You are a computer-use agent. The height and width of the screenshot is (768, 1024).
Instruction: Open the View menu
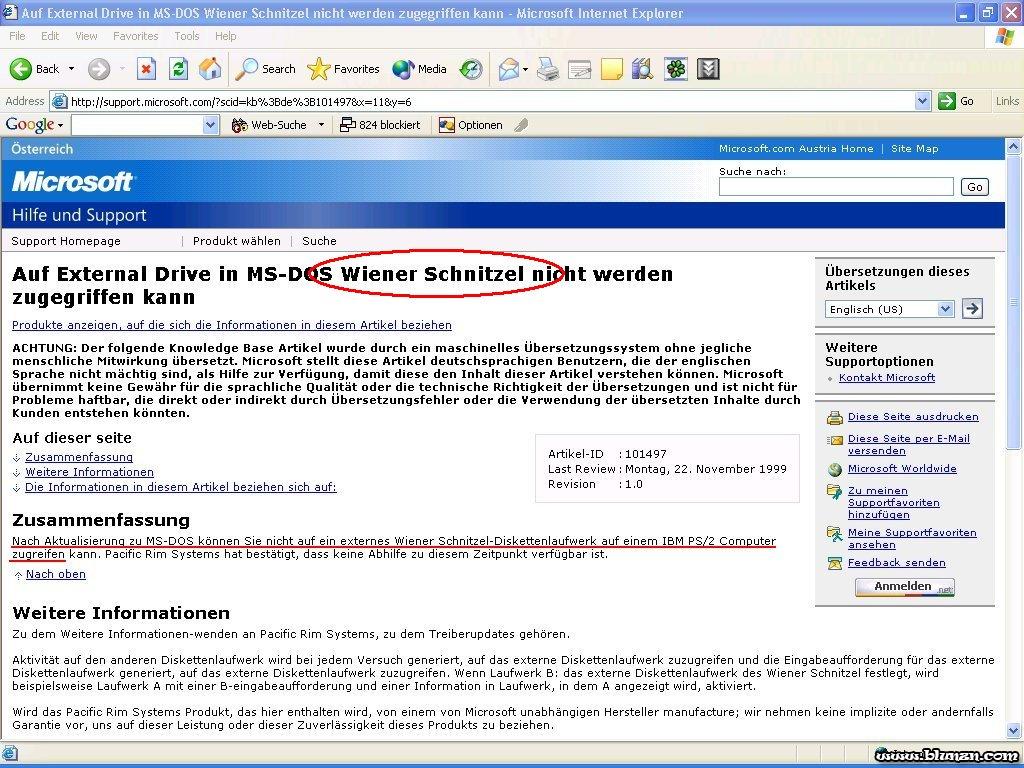[x=86, y=36]
